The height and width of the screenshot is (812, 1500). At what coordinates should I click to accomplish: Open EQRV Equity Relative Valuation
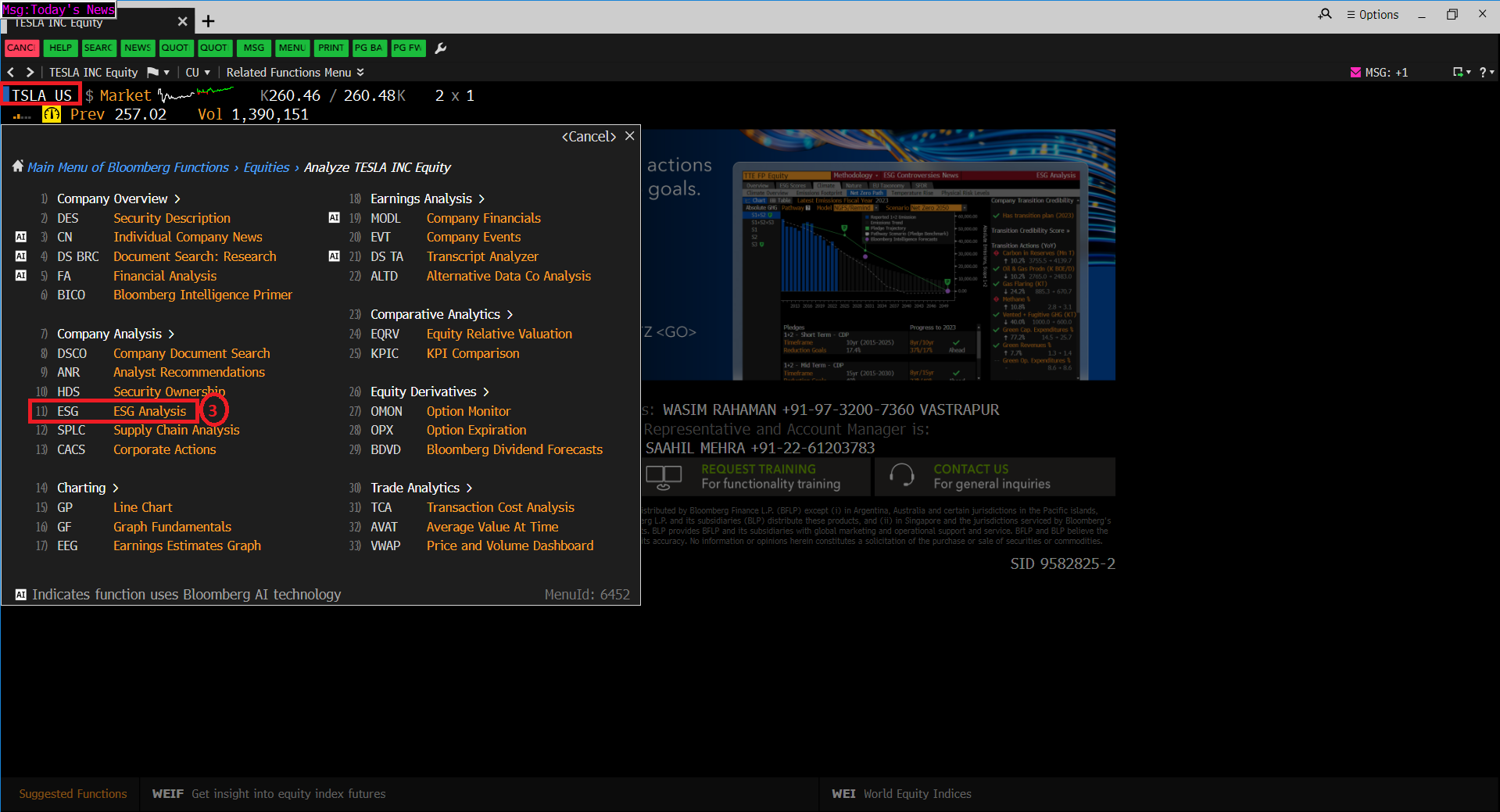pyautogui.click(x=471, y=334)
